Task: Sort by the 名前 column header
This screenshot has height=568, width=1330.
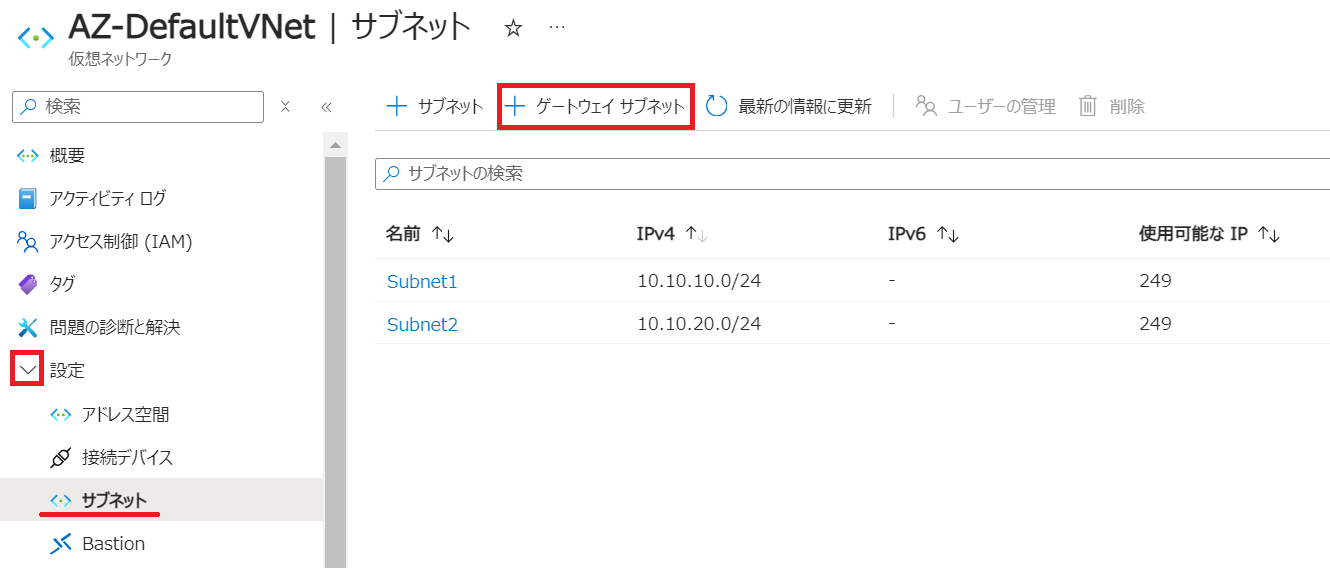Action: point(420,234)
